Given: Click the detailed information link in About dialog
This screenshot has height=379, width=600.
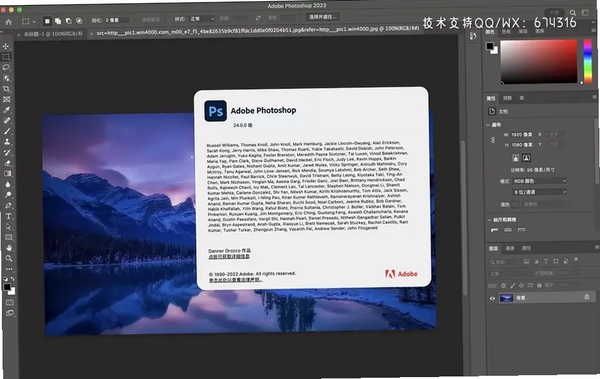Looking at the screenshot, I should [x=229, y=256].
